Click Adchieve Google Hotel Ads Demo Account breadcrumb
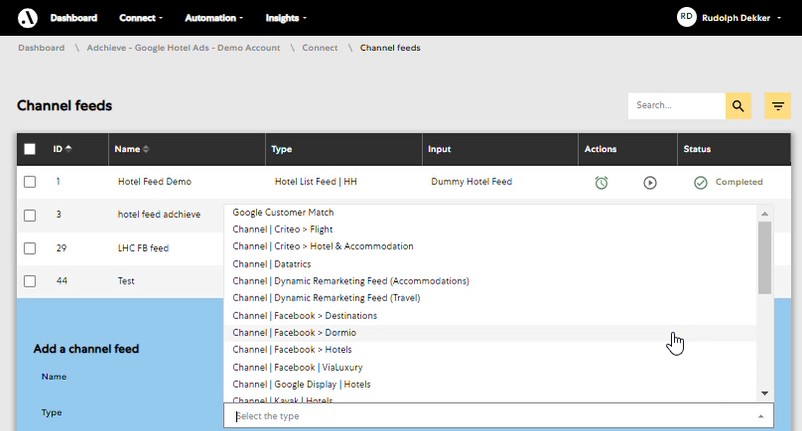Viewport: 802px width, 431px height. 183,48
